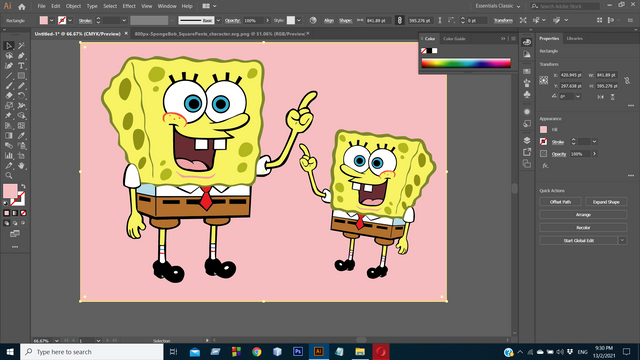This screenshot has width=640, height=360.
Task: Click the Fill swatch in Appearance section
Action: point(543,129)
